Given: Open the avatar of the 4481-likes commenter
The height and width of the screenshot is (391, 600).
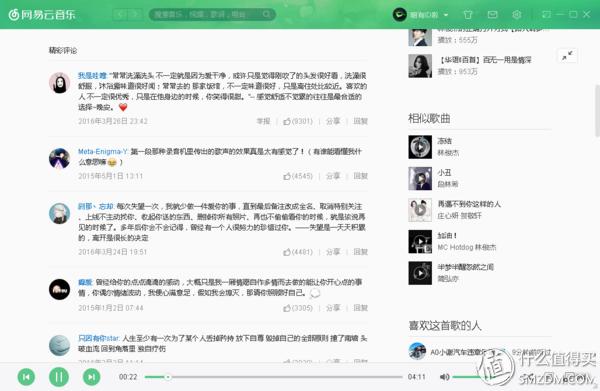Looking at the screenshot, I should point(59,213).
